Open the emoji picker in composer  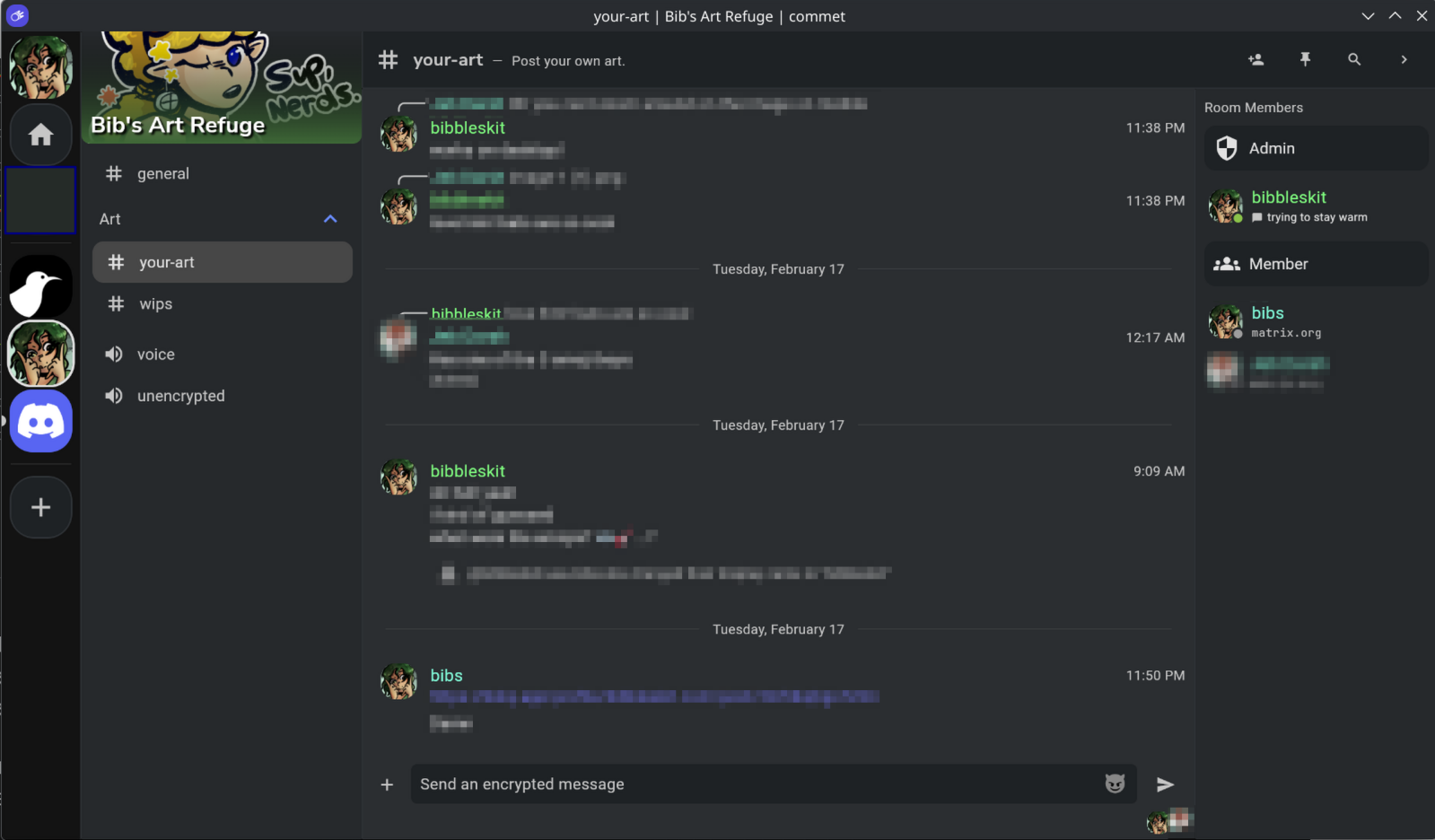click(x=1115, y=784)
